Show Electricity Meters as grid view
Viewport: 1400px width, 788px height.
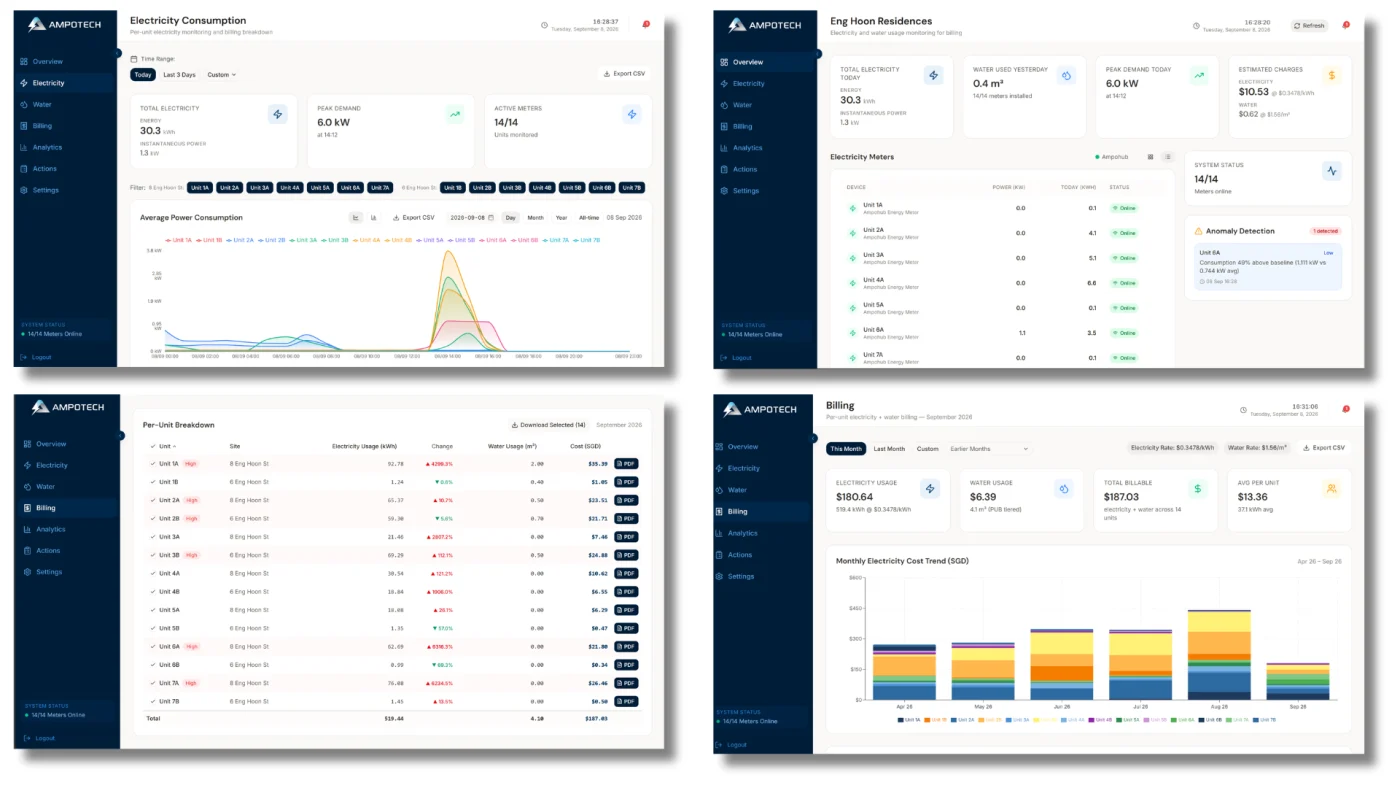tap(1150, 157)
